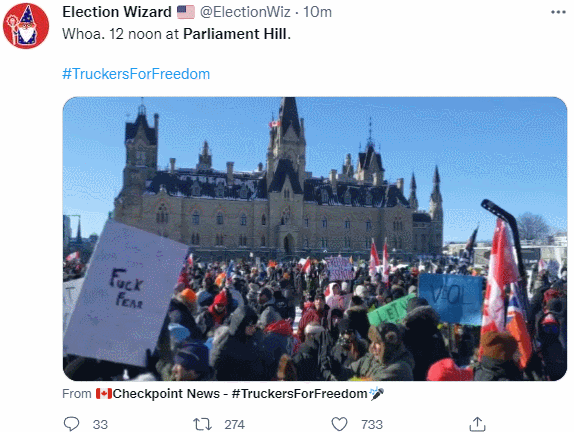Like the tweet with heart icon
Image resolution: width=574 pixels, height=432 pixels.
click(x=339, y=424)
